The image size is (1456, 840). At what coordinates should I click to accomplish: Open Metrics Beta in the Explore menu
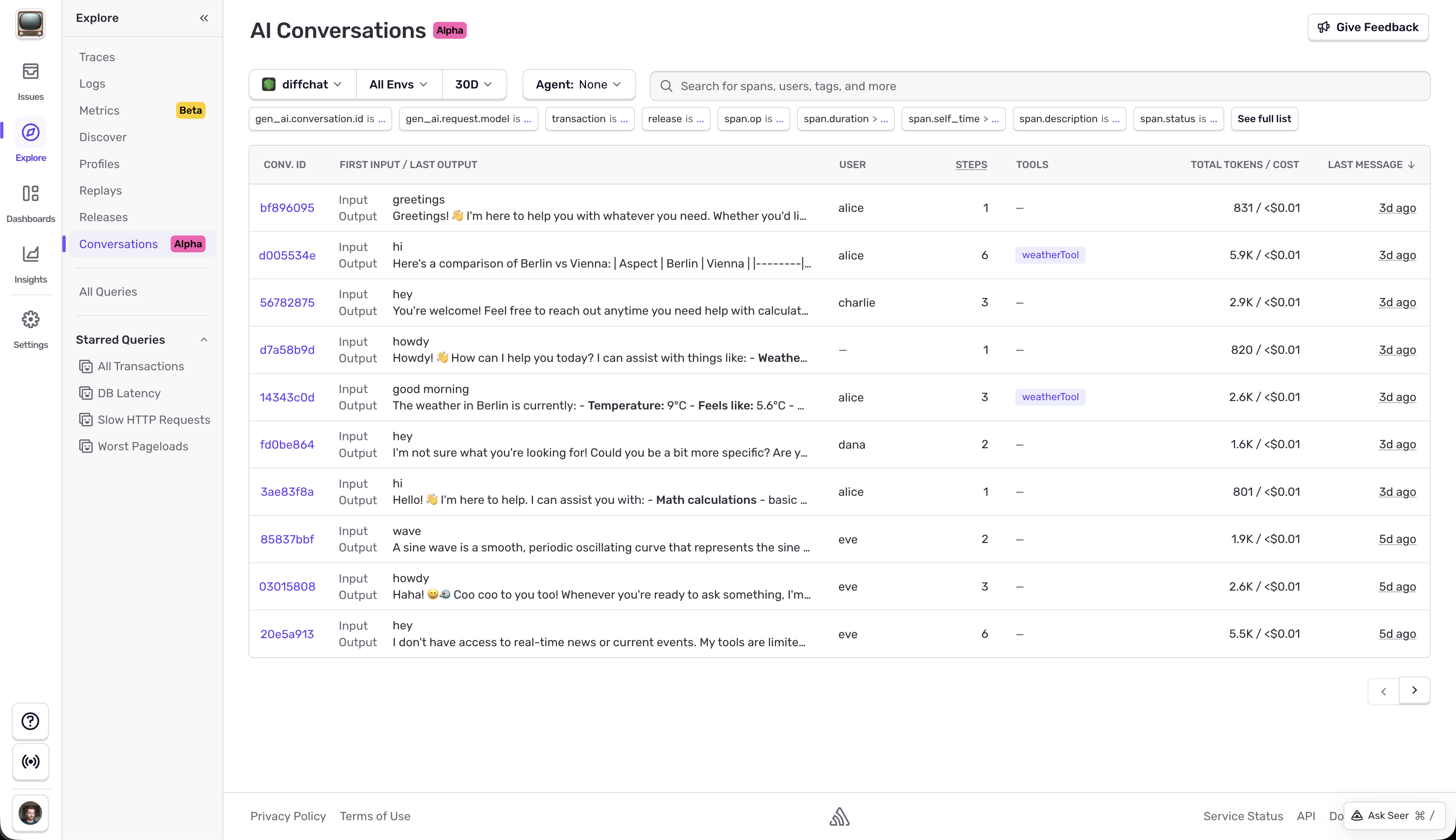click(142, 110)
